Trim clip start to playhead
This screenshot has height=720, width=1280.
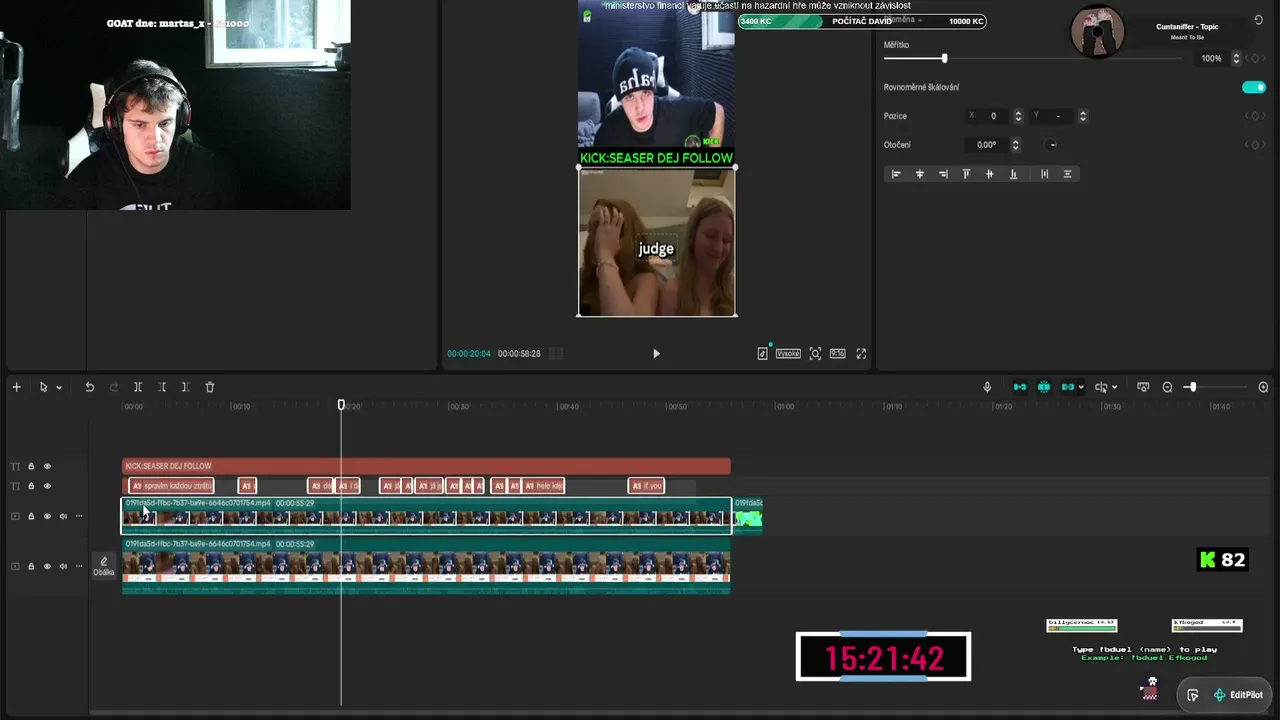tap(162, 387)
